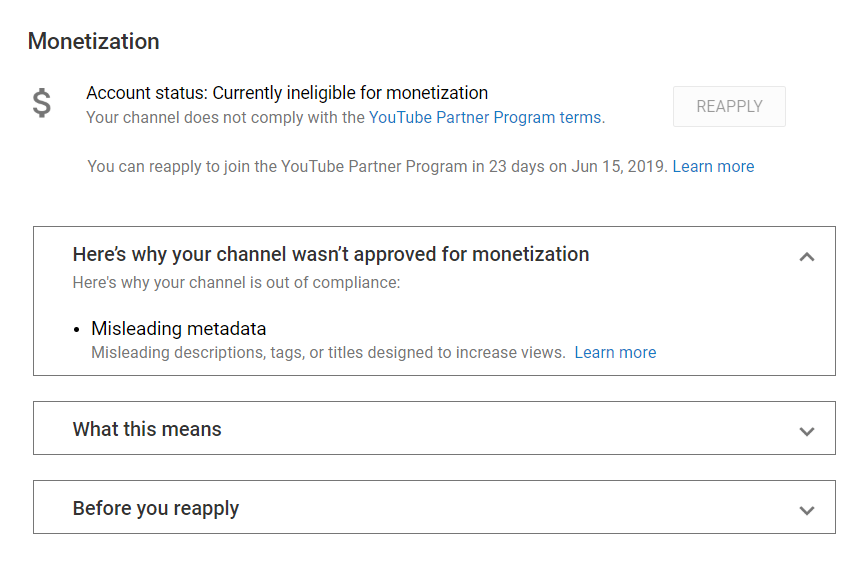Select the Misleading metadata bullet item

[x=178, y=329]
